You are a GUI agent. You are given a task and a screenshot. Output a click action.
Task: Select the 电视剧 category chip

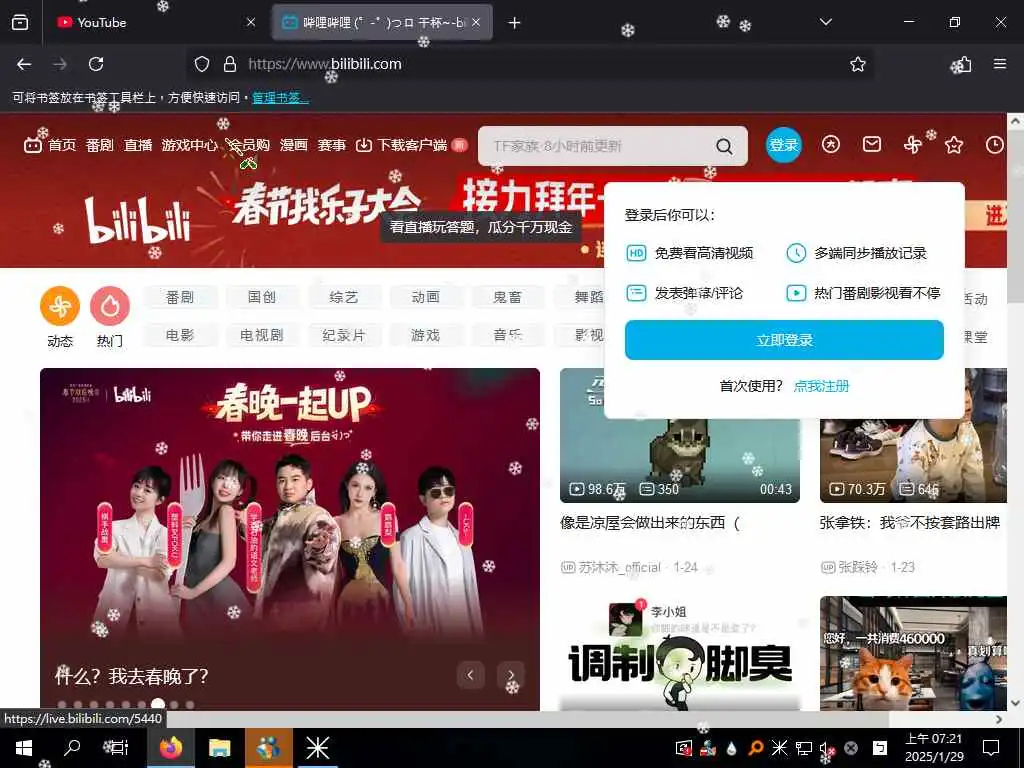tap(262, 335)
